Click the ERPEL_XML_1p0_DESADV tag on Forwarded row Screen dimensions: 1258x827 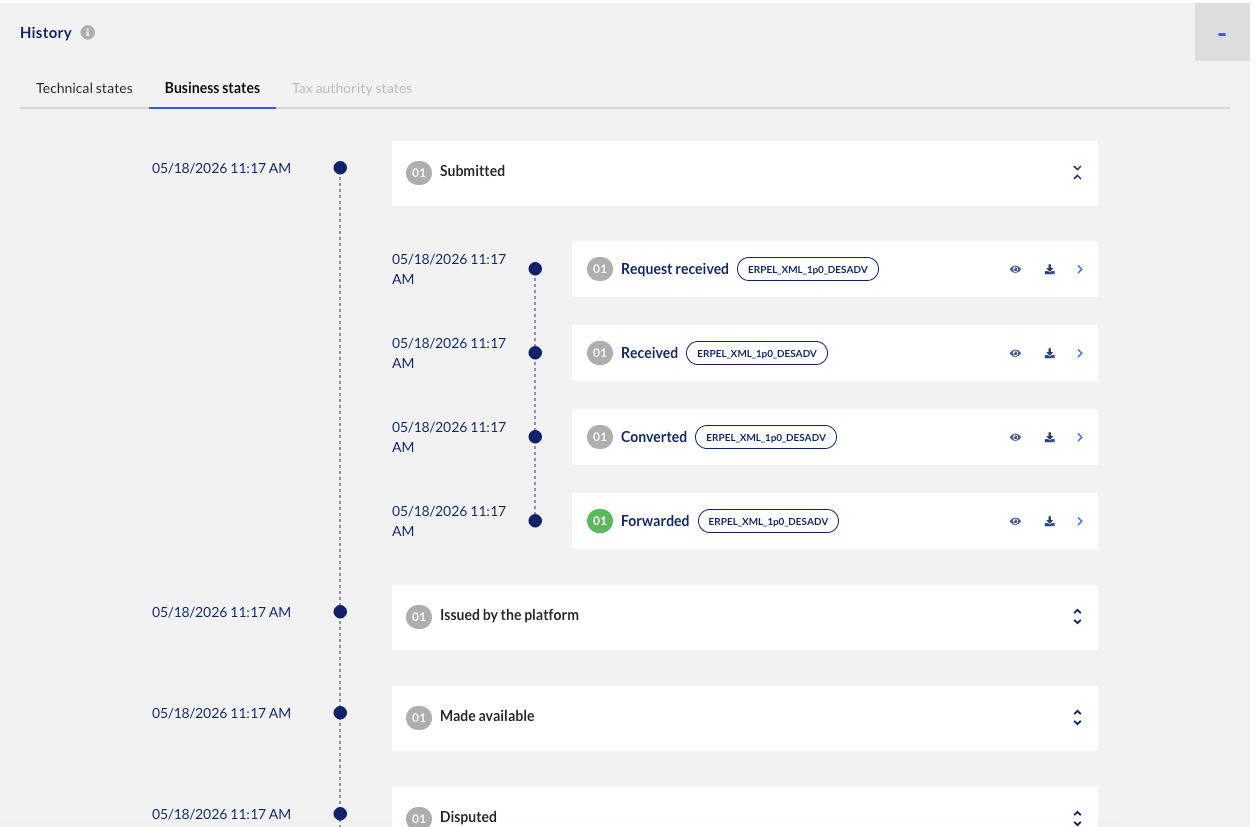(768, 521)
